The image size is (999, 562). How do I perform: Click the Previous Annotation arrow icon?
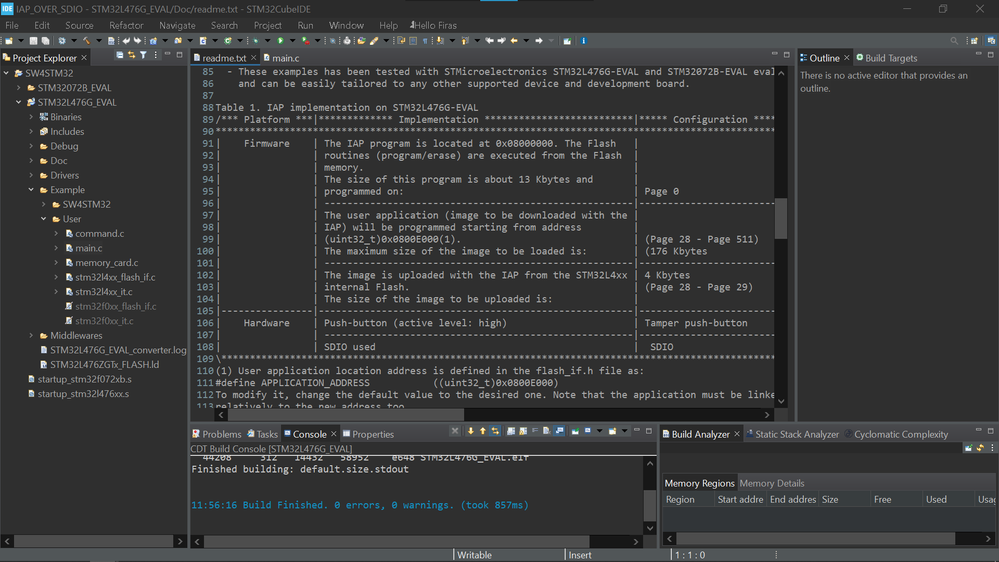coord(464,41)
